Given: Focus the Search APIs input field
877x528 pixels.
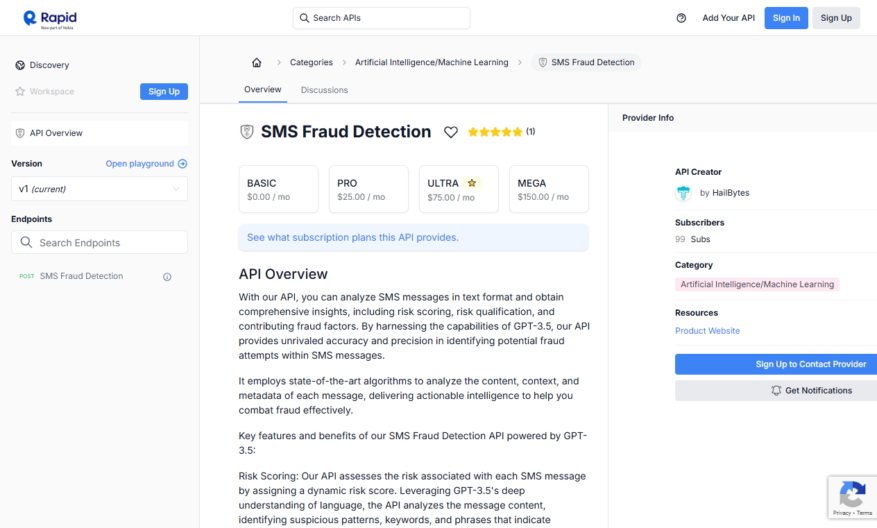Looking at the screenshot, I should pyautogui.click(x=381, y=18).
